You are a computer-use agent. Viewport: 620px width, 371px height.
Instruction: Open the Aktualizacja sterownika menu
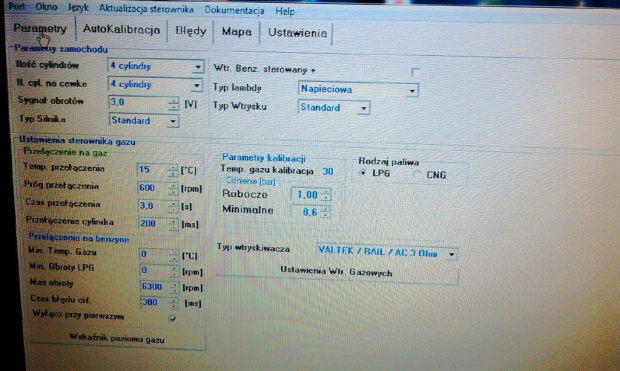tap(146, 9)
